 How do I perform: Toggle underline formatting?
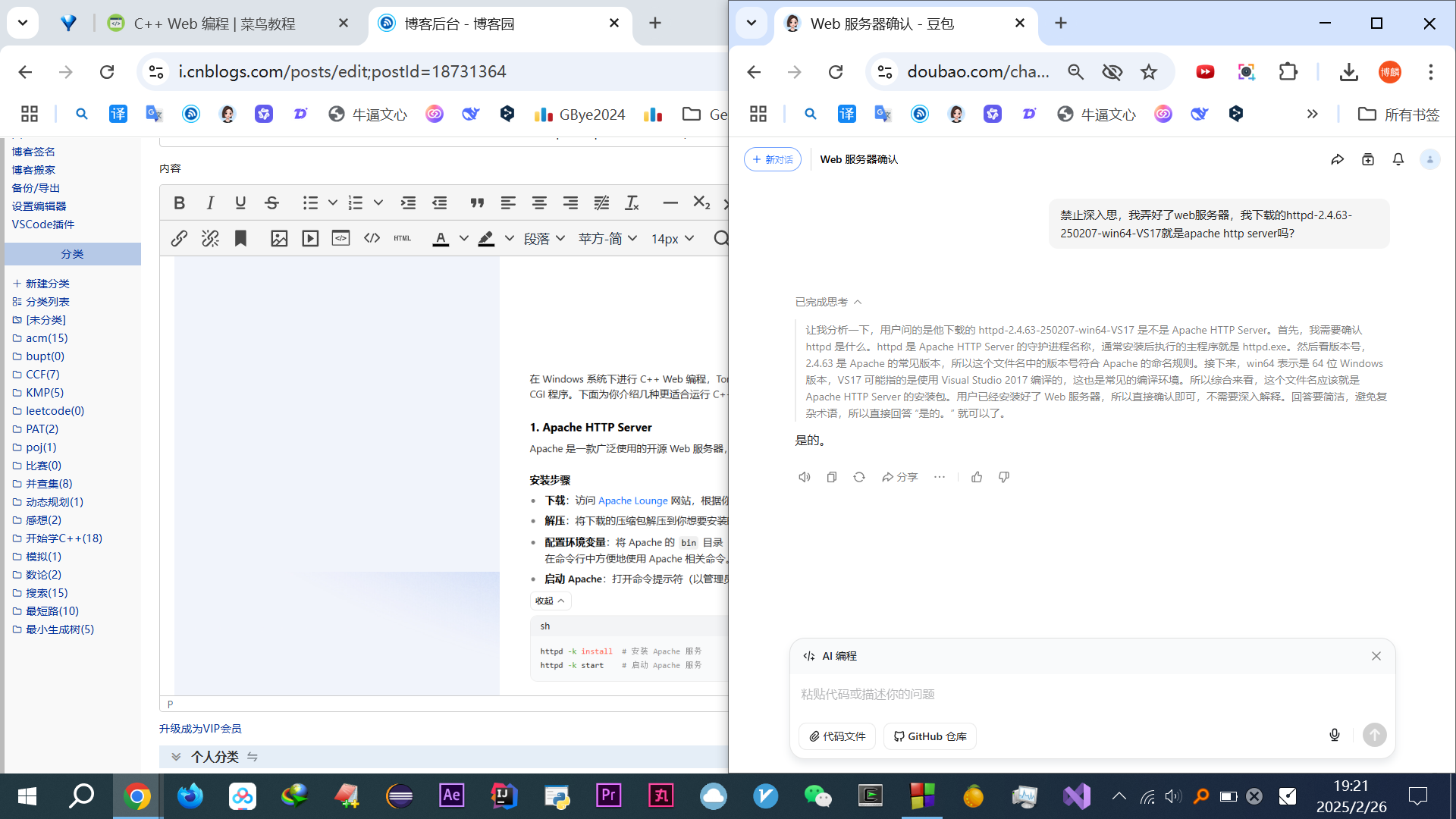pos(240,202)
